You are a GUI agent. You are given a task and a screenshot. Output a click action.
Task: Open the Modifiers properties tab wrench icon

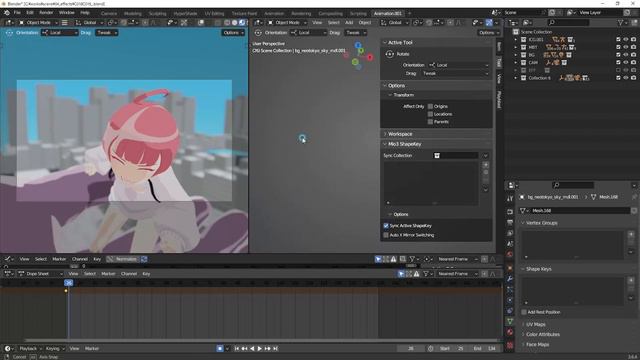pyautogui.click(x=510, y=279)
